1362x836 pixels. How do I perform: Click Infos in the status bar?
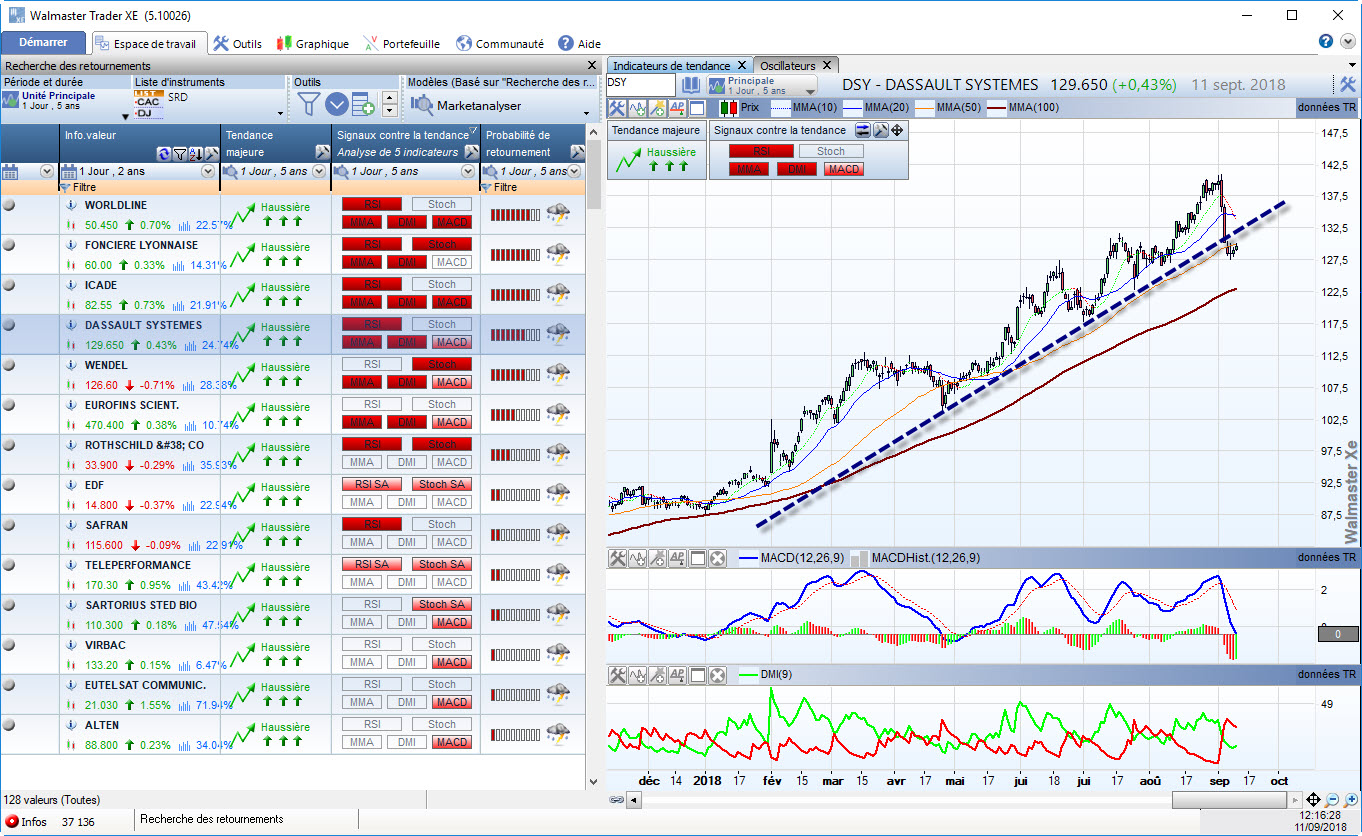(27, 821)
